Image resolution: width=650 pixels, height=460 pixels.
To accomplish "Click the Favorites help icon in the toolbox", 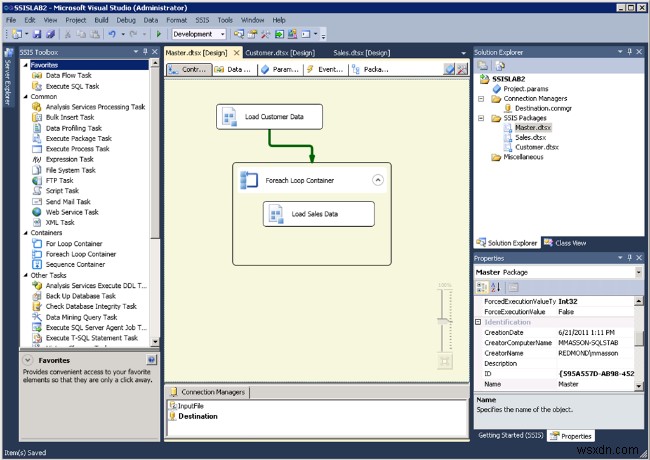I will click(x=151, y=360).
